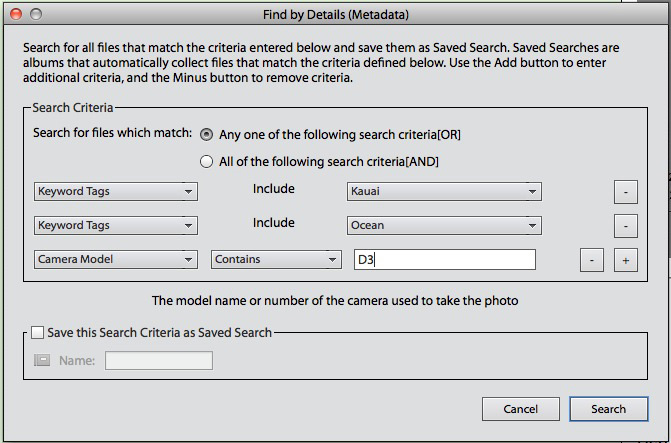The width and height of the screenshot is (671, 443).
Task: Select Any one of the criteria [OR]
Action: tap(206, 135)
